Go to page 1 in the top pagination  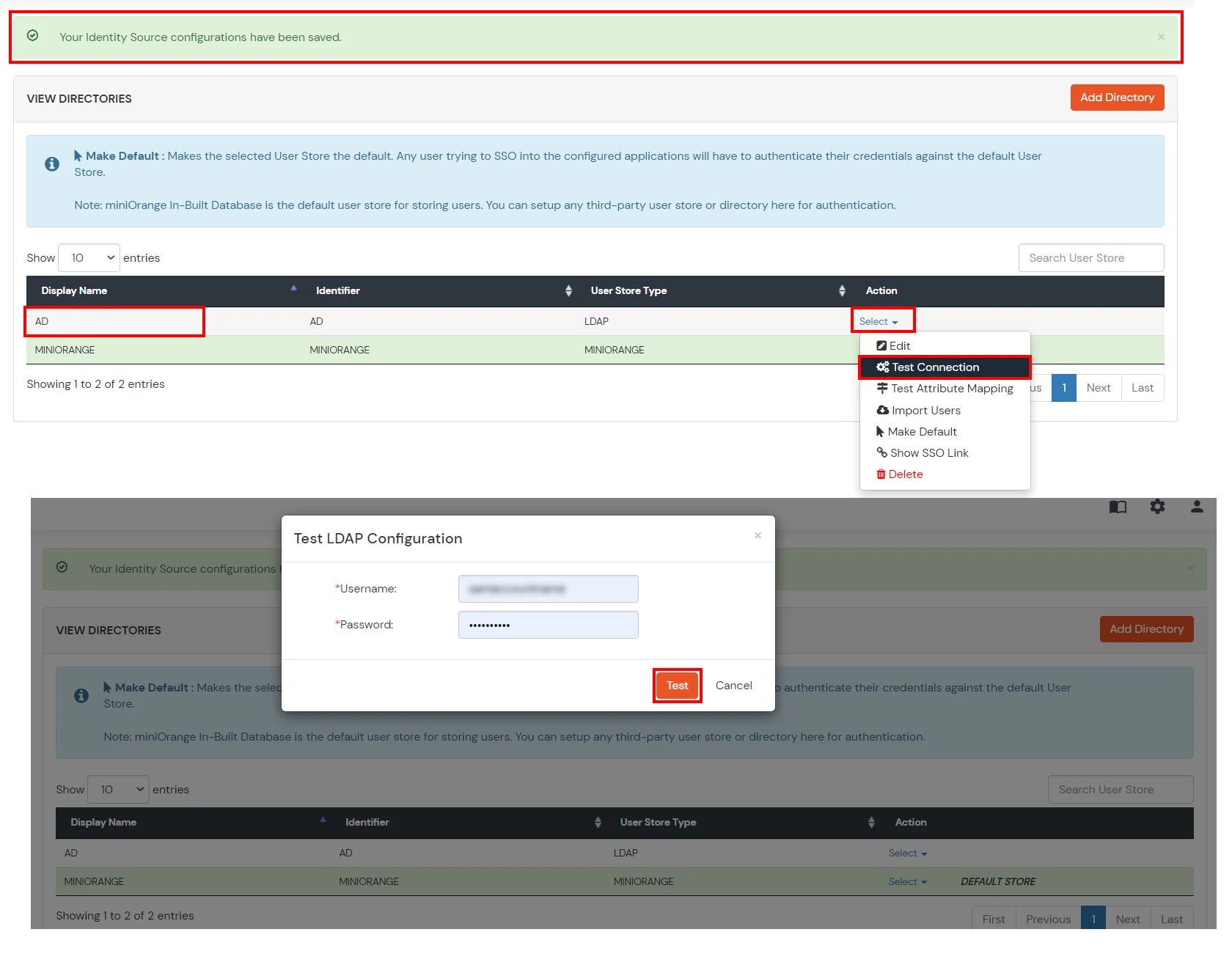pos(1064,388)
